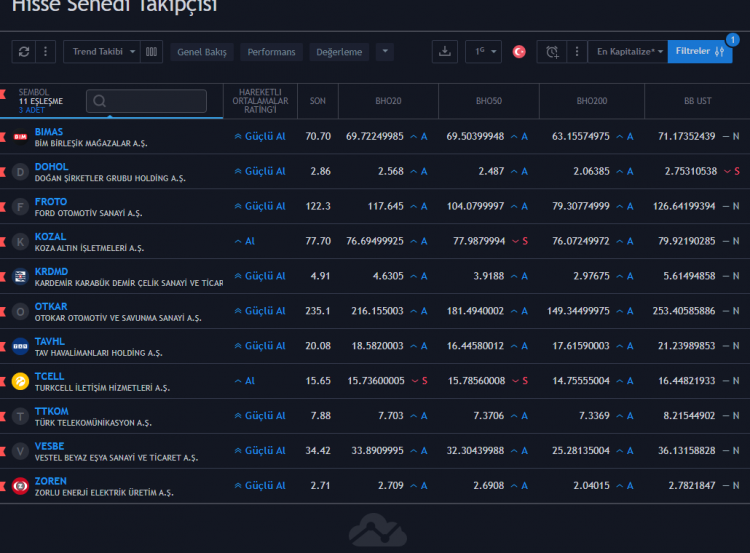
Task: Click the DOHOL letter D logo
Action: (x=20, y=172)
